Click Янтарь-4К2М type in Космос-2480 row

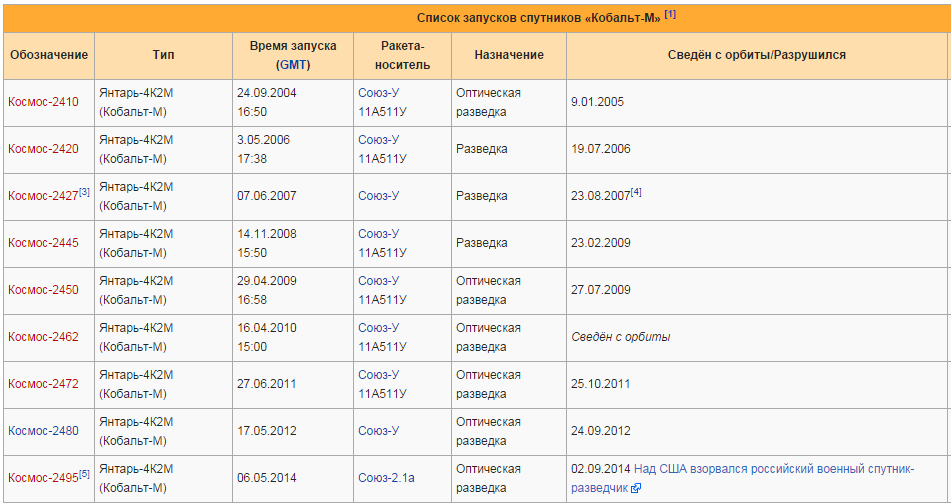tap(136, 431)
